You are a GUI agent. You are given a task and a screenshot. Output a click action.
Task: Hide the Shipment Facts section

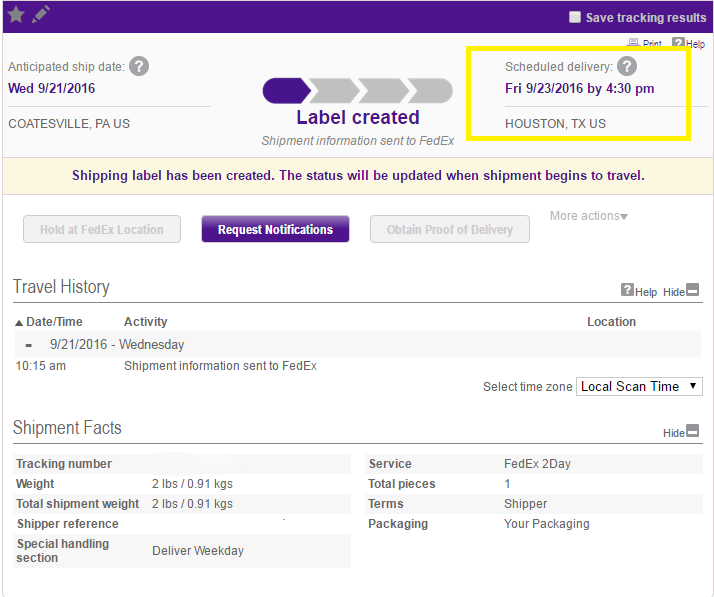click(x=681, y=432)
